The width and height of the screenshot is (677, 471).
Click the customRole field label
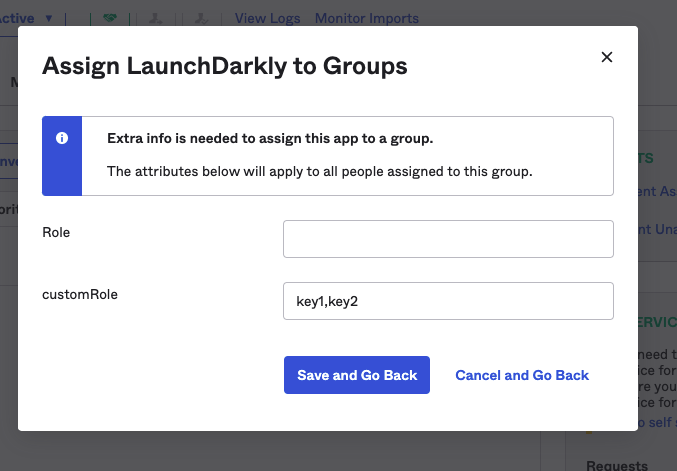coord(80,294)
